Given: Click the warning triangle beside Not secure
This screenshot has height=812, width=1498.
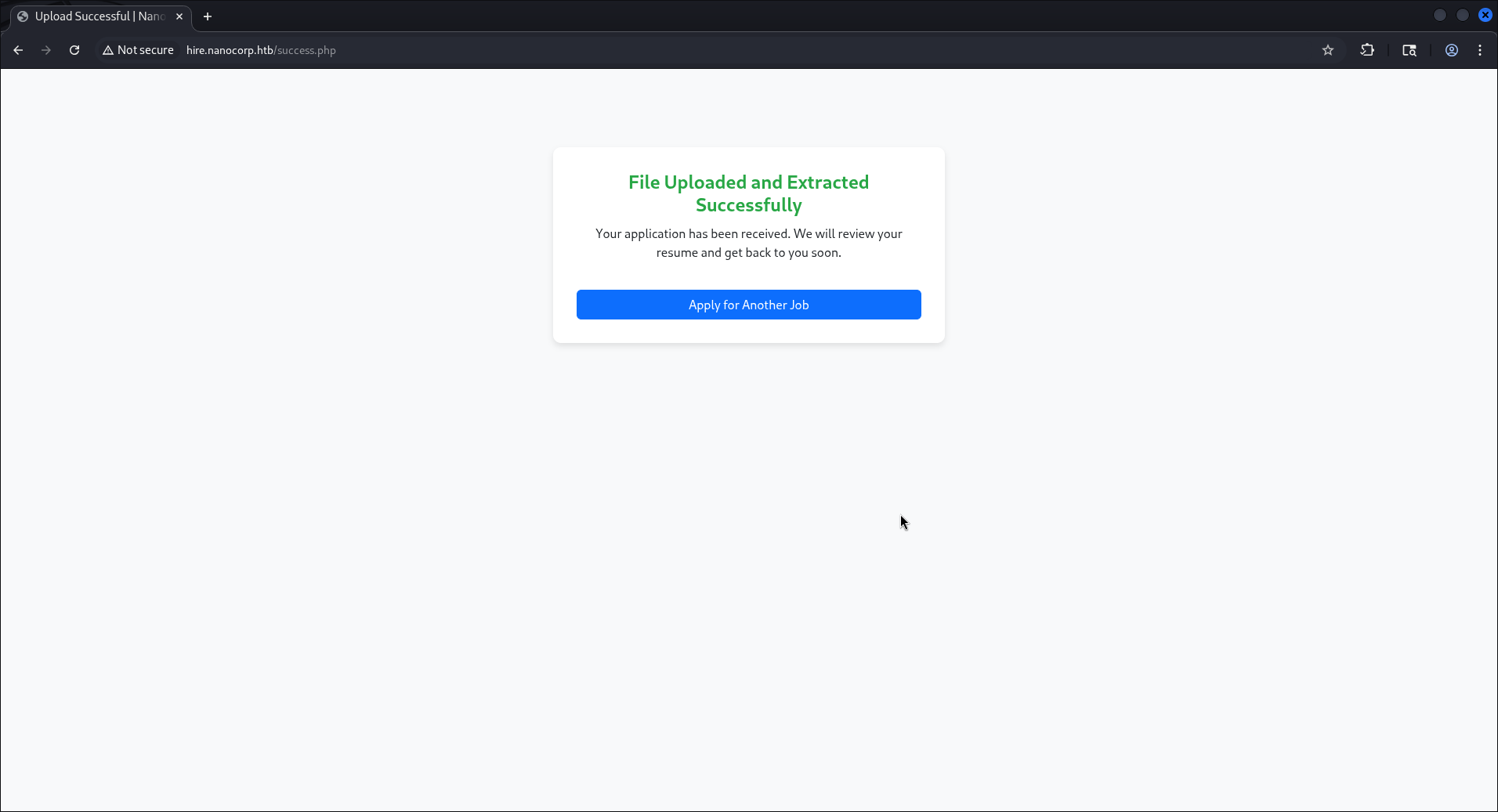Looking at the screenshot, I should [108, 50].
